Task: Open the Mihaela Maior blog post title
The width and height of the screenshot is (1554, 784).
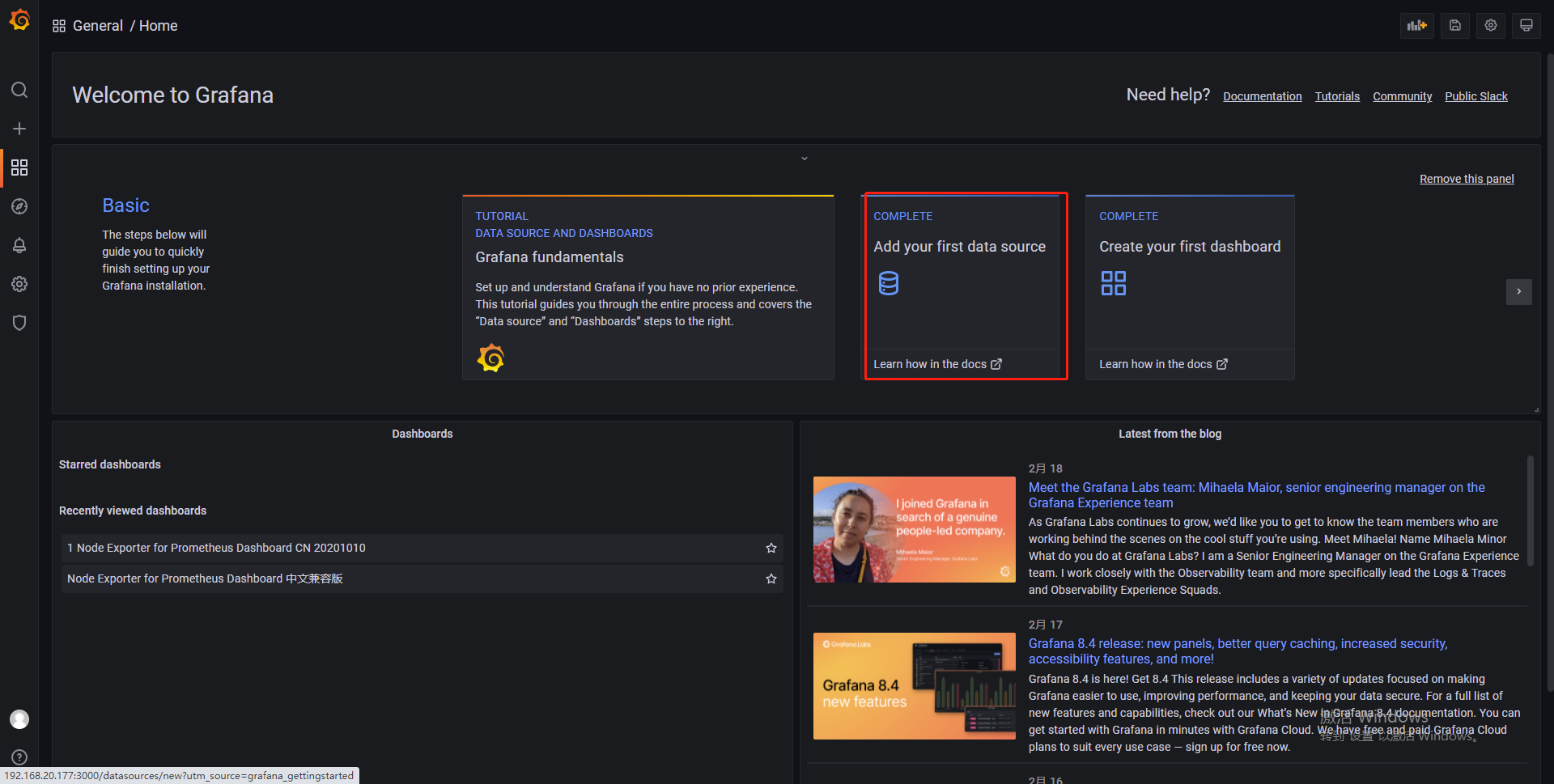Action: pyautogui.click(x=1256, y=495)
